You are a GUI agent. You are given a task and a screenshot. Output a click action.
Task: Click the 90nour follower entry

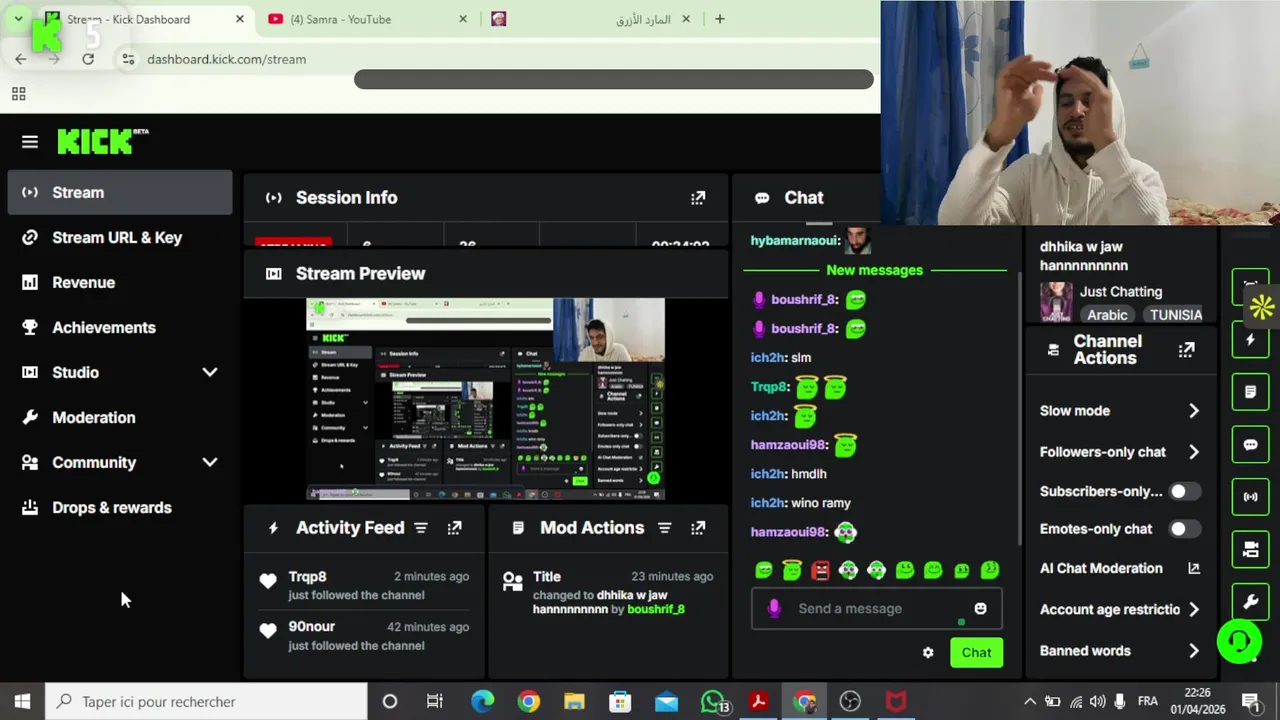(364, 636)
